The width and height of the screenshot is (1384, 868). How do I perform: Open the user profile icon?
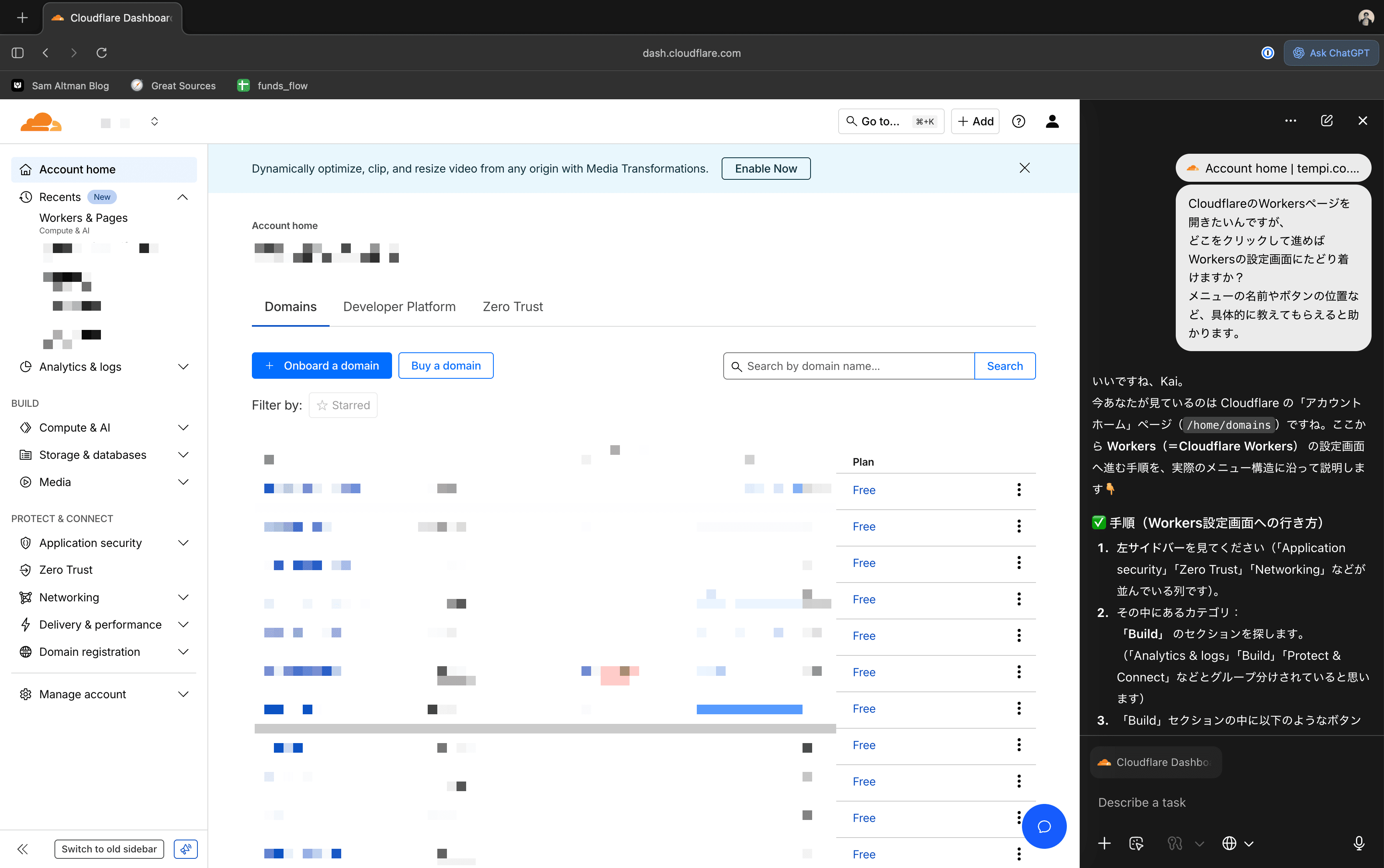1052,122
